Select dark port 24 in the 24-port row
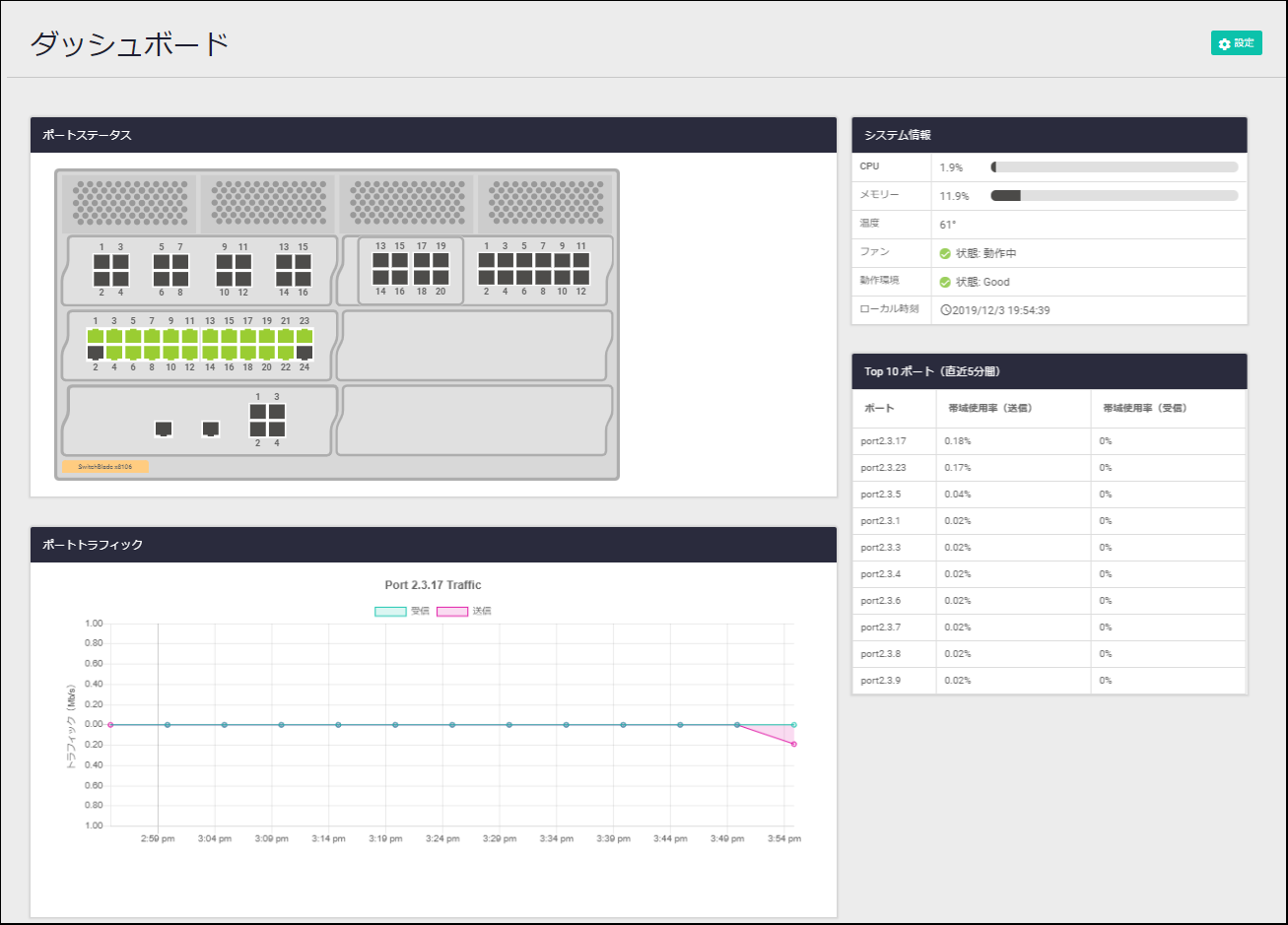The image size is (1288, 925). coord(305,353)
